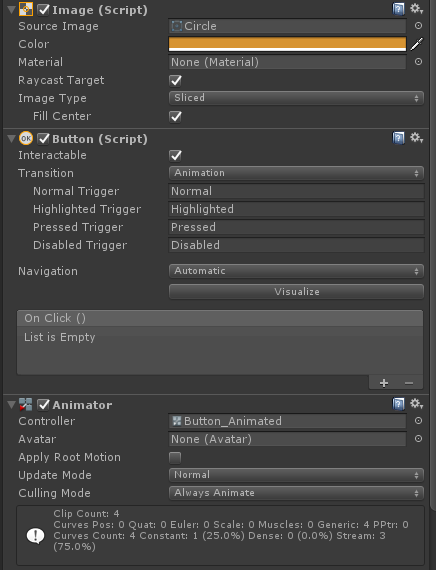Open gear settings menu for Image component
The height and width of the screenshot is (570, 436).
coord(416,8)
